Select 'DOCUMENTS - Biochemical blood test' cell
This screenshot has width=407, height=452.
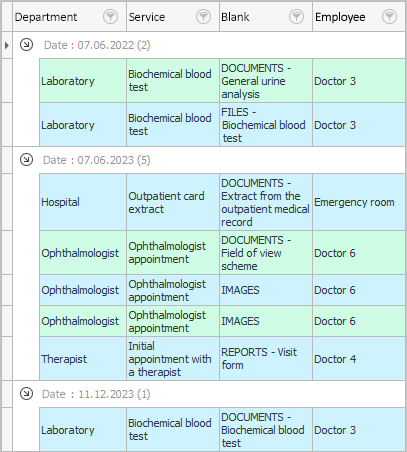click(266, 430)
